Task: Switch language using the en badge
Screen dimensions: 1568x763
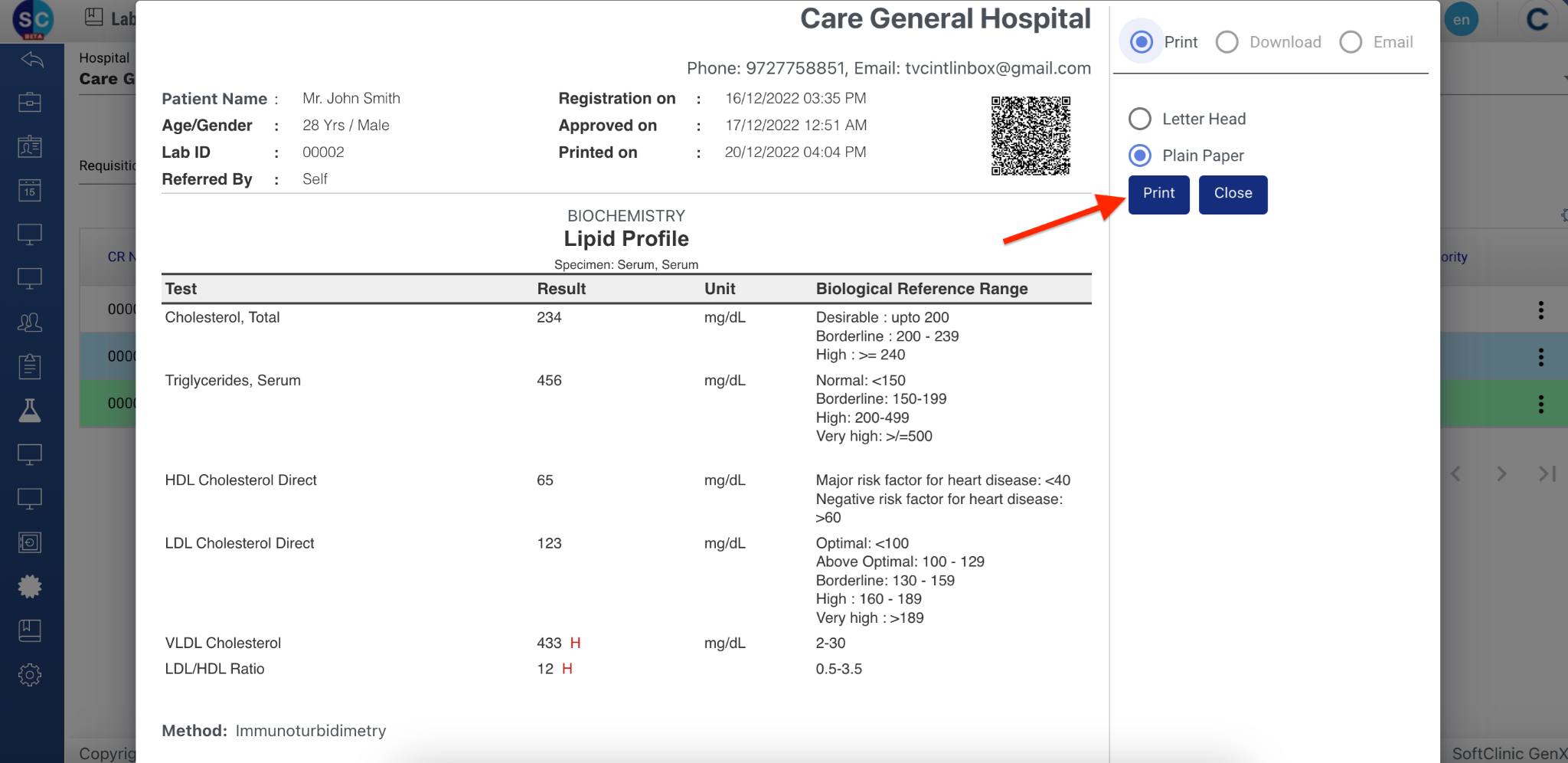Action: point(1461,20)
